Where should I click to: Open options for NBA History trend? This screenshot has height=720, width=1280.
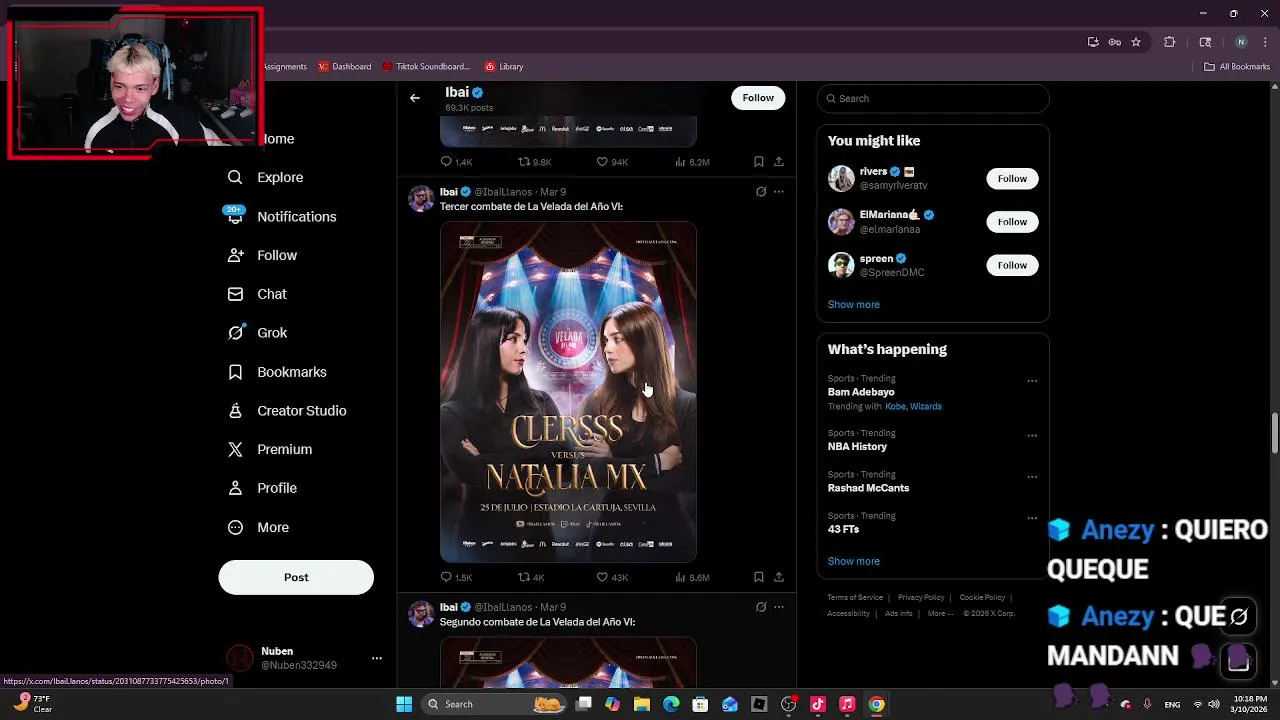tap(1032, 436)
